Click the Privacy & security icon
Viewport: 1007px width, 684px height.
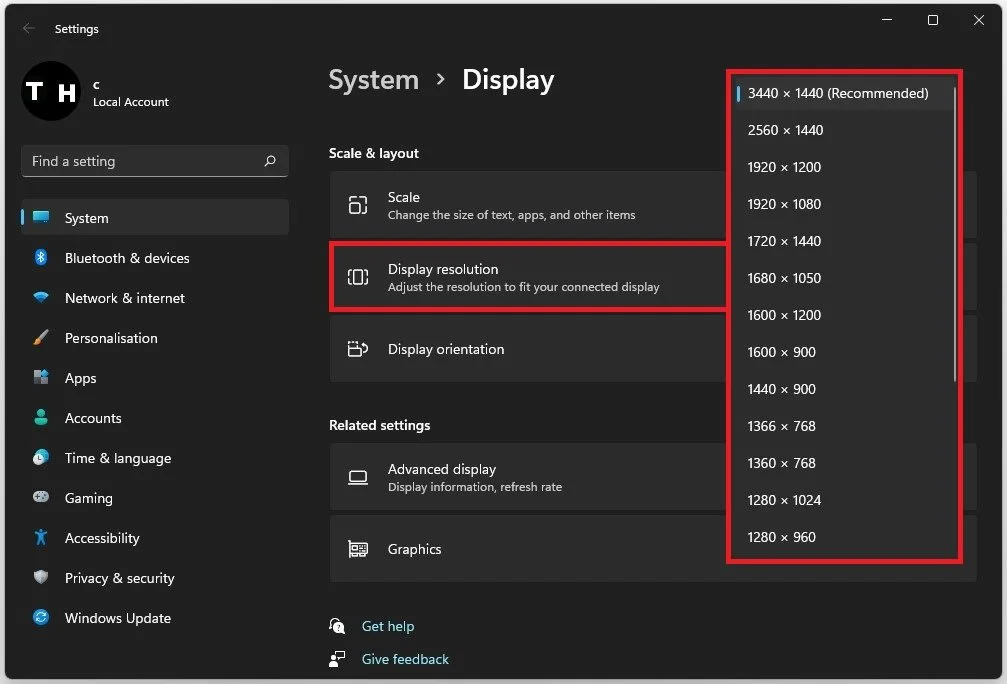40,578
